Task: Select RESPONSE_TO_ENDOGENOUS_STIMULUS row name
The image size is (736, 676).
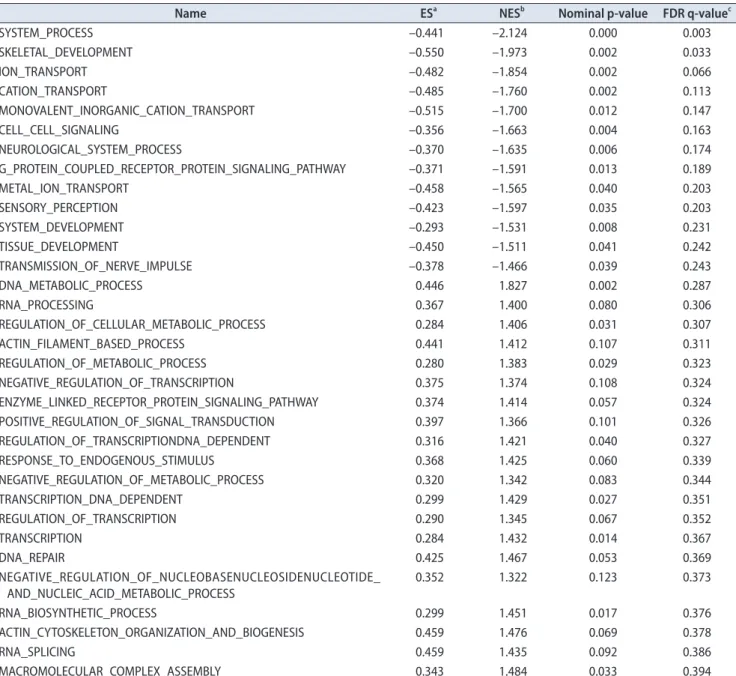Action: 107,461
